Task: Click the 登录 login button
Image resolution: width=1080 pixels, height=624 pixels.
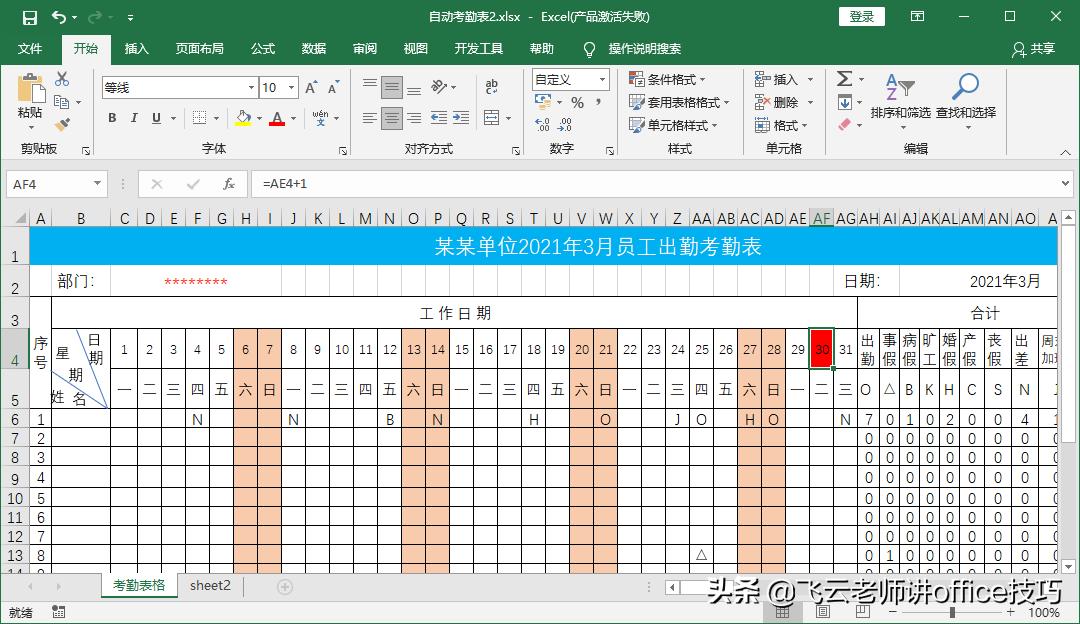Action: click(861, 17)
